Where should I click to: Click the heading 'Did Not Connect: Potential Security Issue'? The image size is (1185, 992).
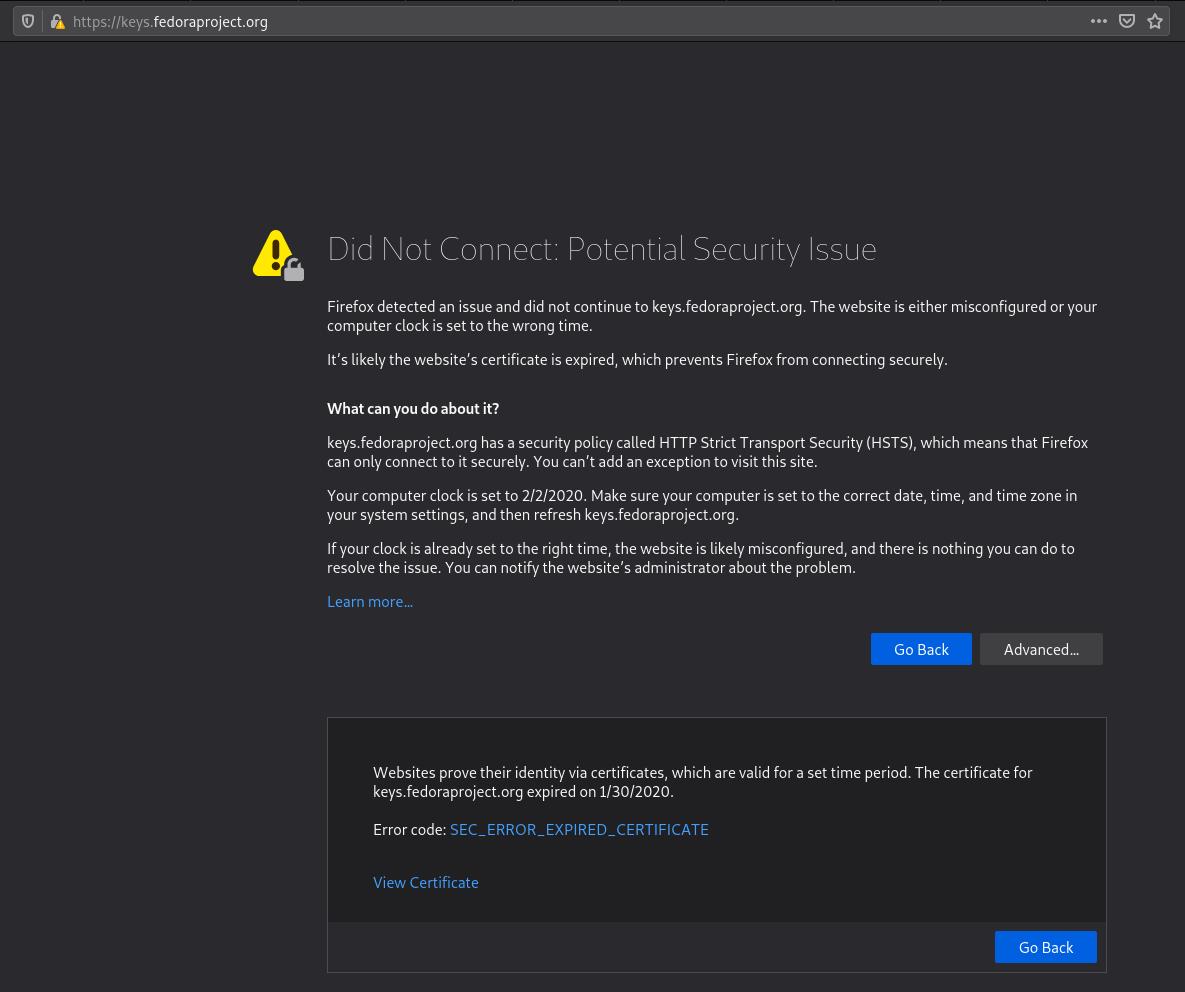click(x=602, y=249)
